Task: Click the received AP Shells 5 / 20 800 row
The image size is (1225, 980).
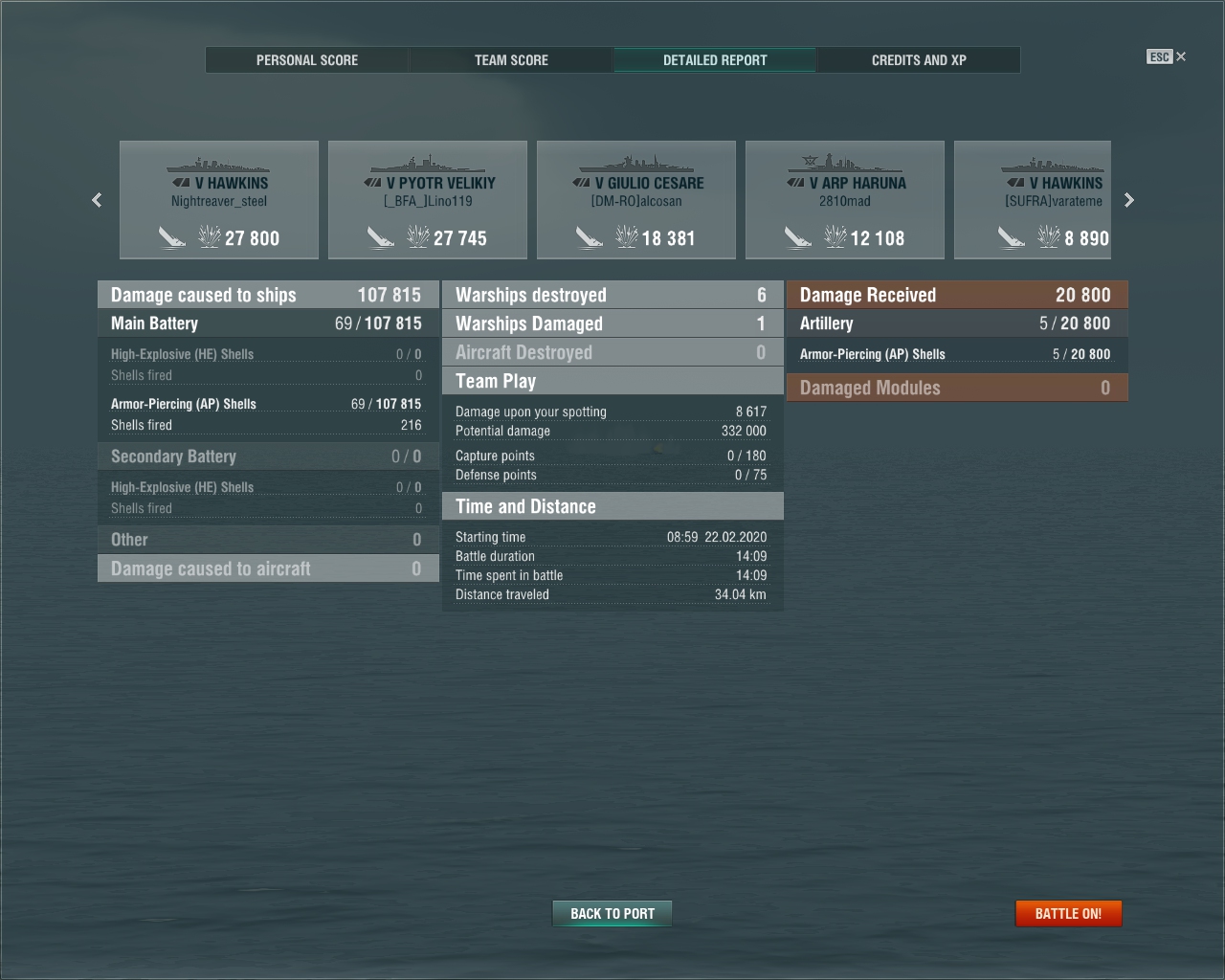Action: [955, 354]
